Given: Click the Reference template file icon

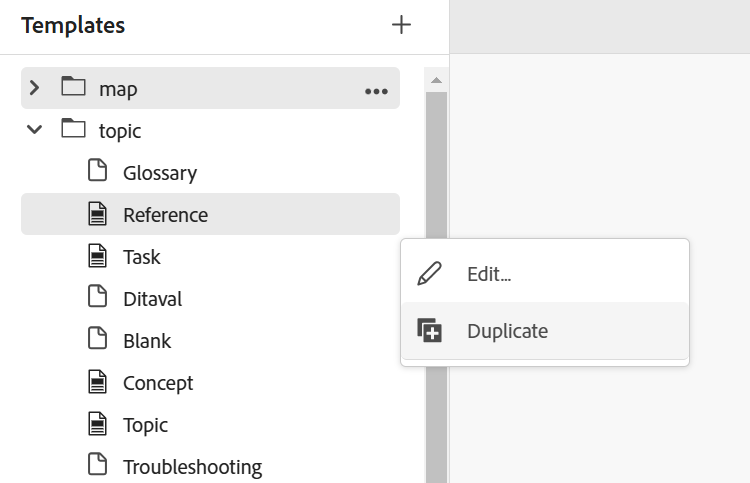Looking at the screenshot, I should [x=98, y=213].
